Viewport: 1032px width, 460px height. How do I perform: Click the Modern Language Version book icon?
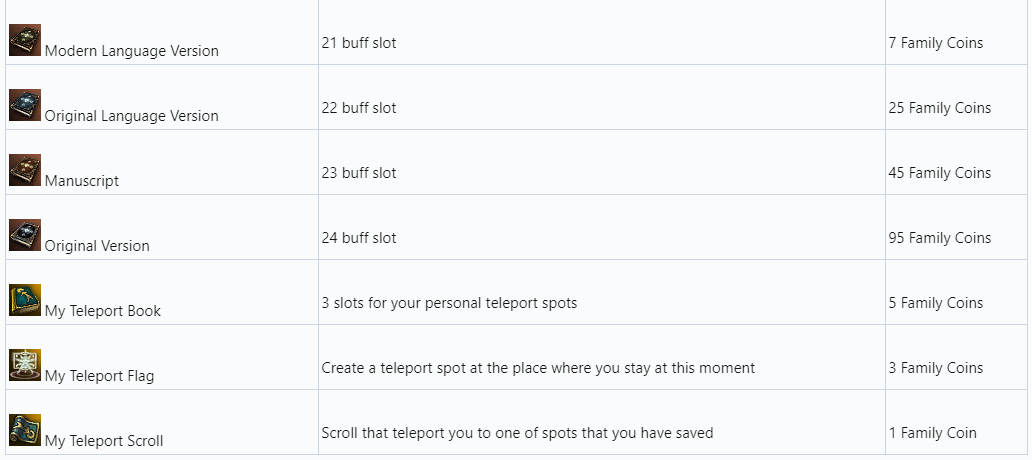point(25,40)
